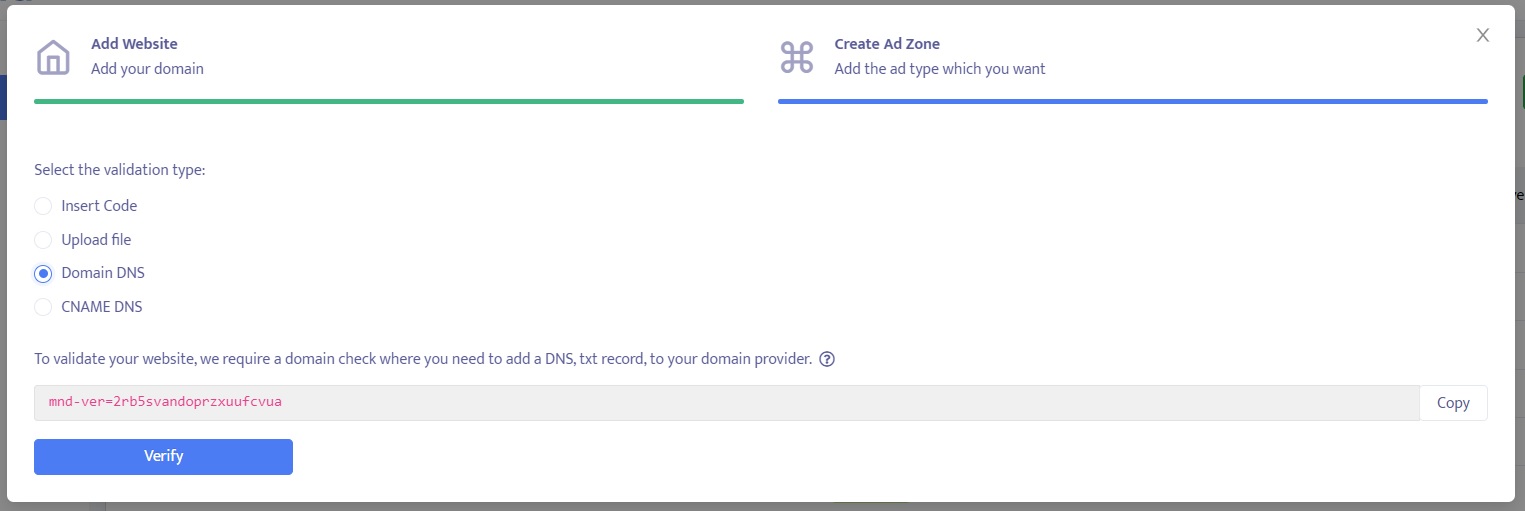Close the website validation dialog

tap(1483, 36)
